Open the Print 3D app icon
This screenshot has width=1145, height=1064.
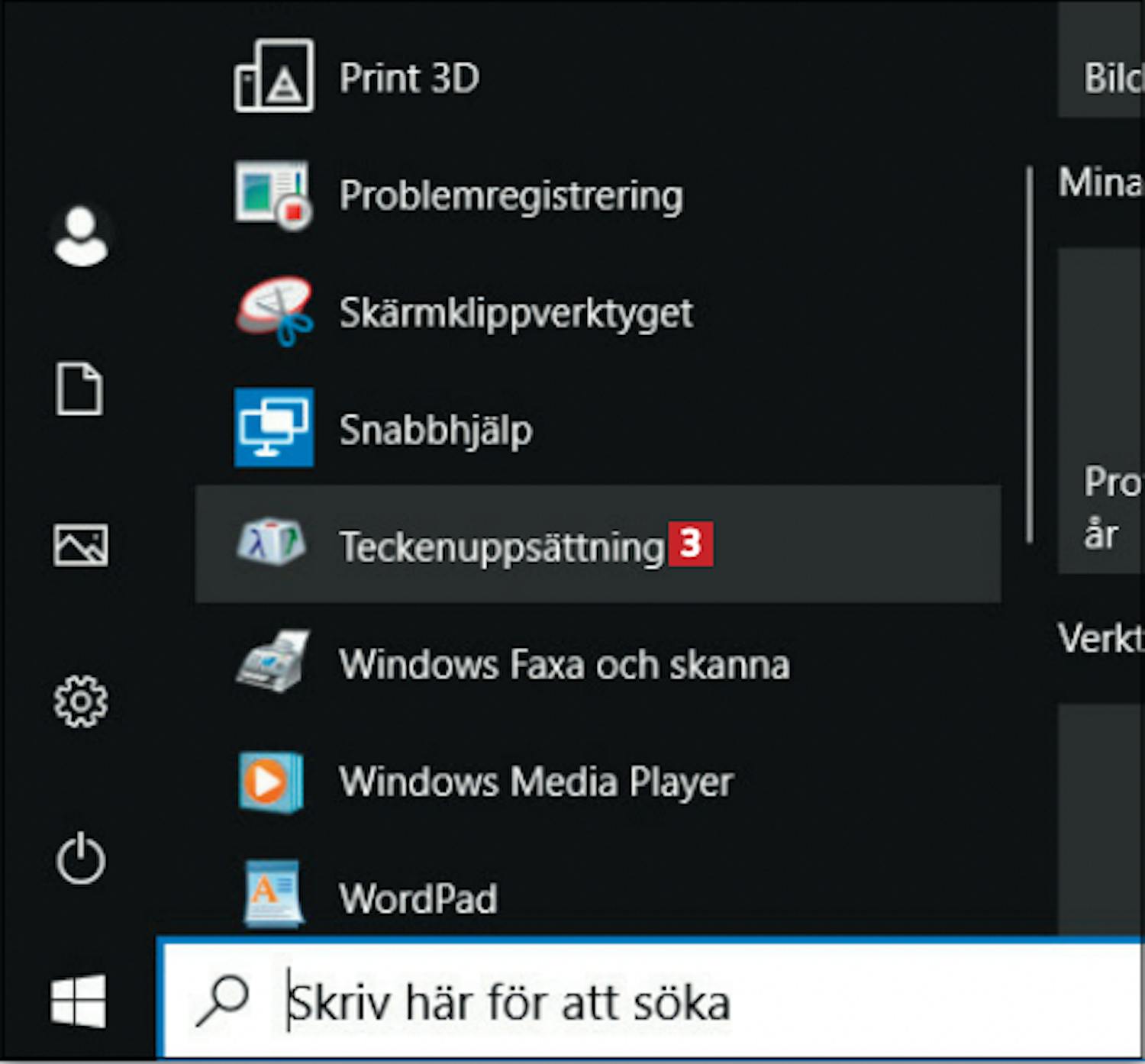[x=273, y=76]
